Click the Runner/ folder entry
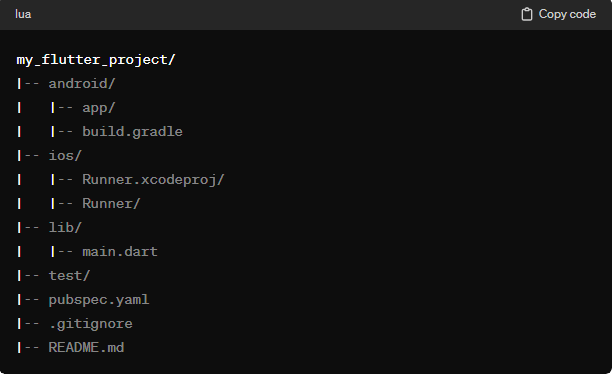 pyautogui.click(x=111, y=203)
